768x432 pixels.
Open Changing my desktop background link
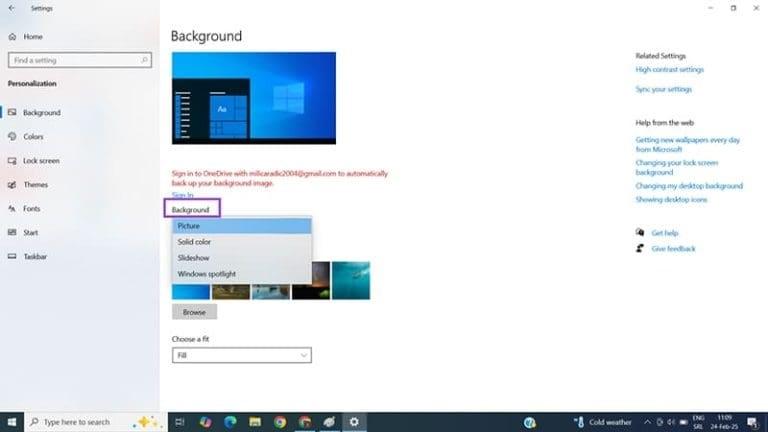pyautogui.click(x=689, y=186)
